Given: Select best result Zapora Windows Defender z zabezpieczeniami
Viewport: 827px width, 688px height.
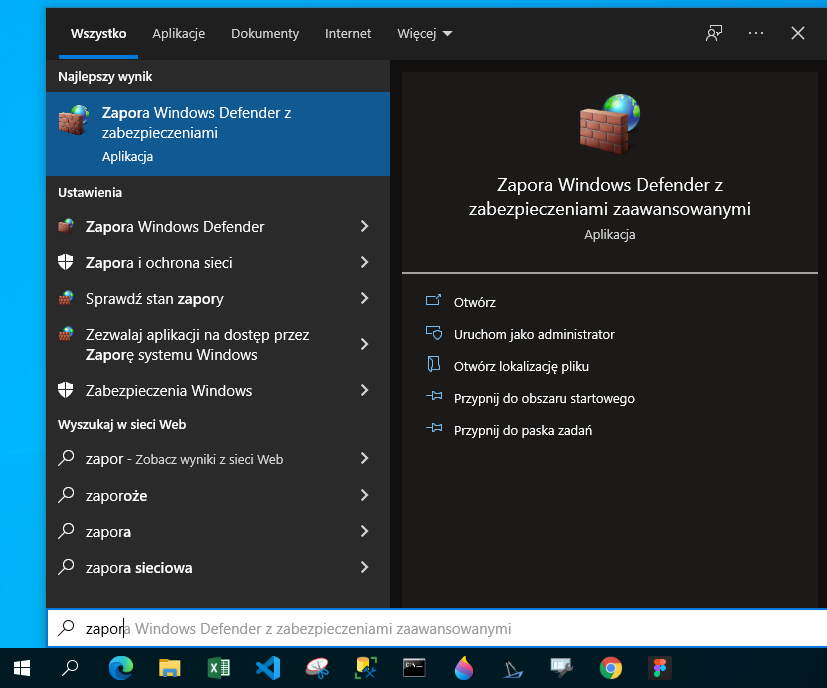Looking at the screenshot, I should pyautogui.click(x=218, y=134).
